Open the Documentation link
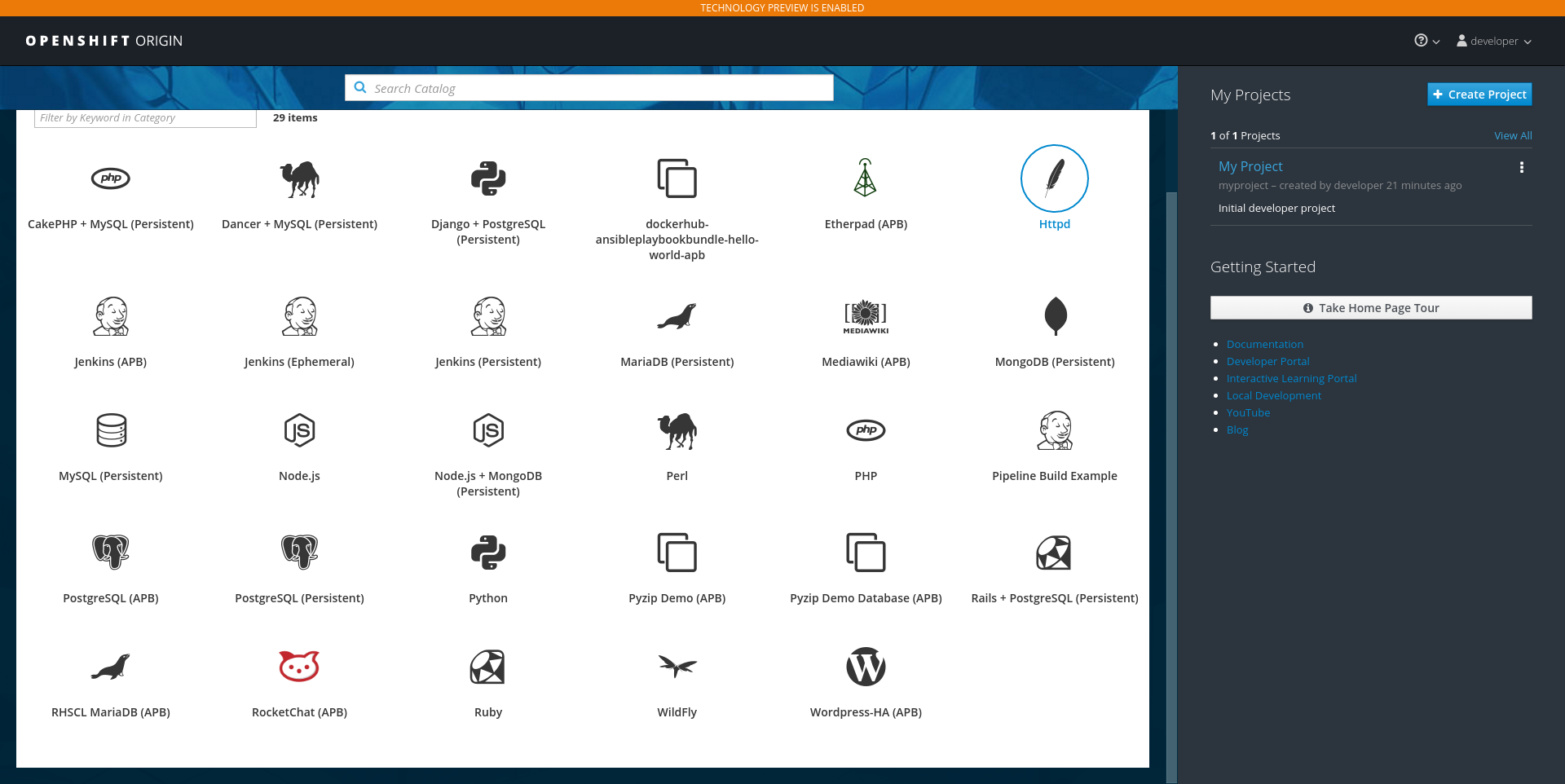 [x=1265, y=345]
